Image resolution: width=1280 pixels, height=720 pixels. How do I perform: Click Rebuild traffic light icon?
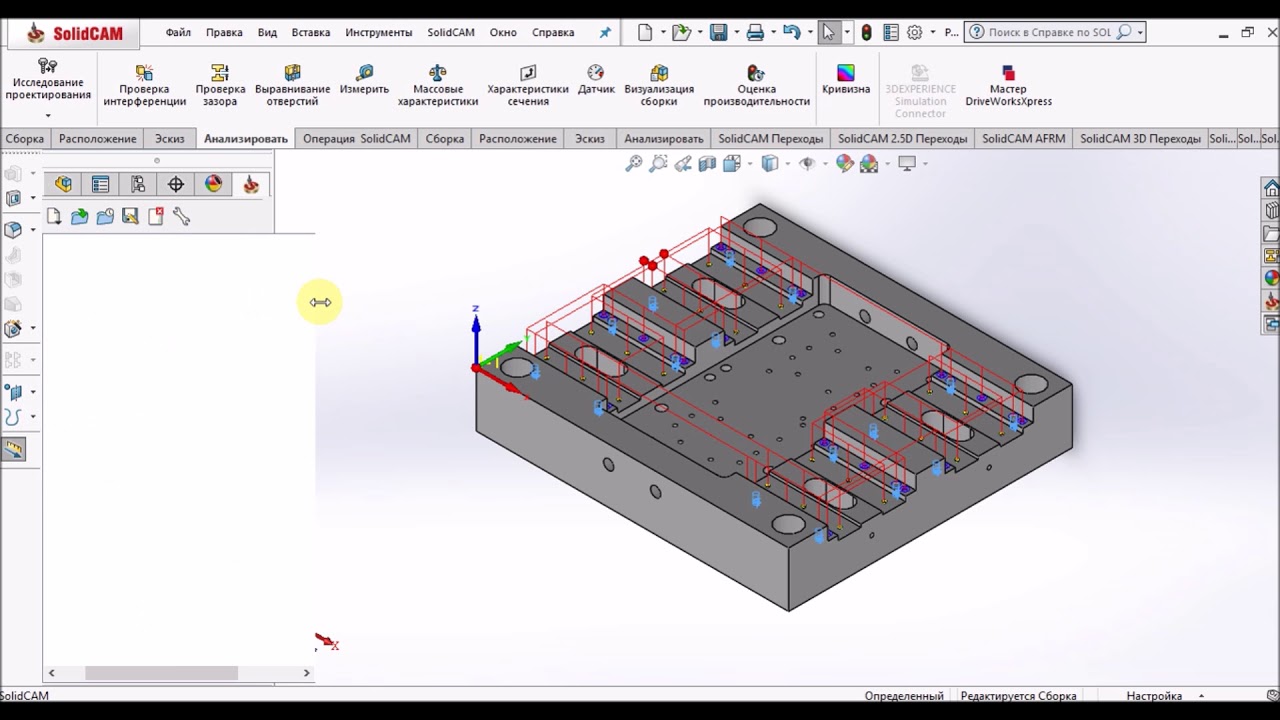click(866, 32)
